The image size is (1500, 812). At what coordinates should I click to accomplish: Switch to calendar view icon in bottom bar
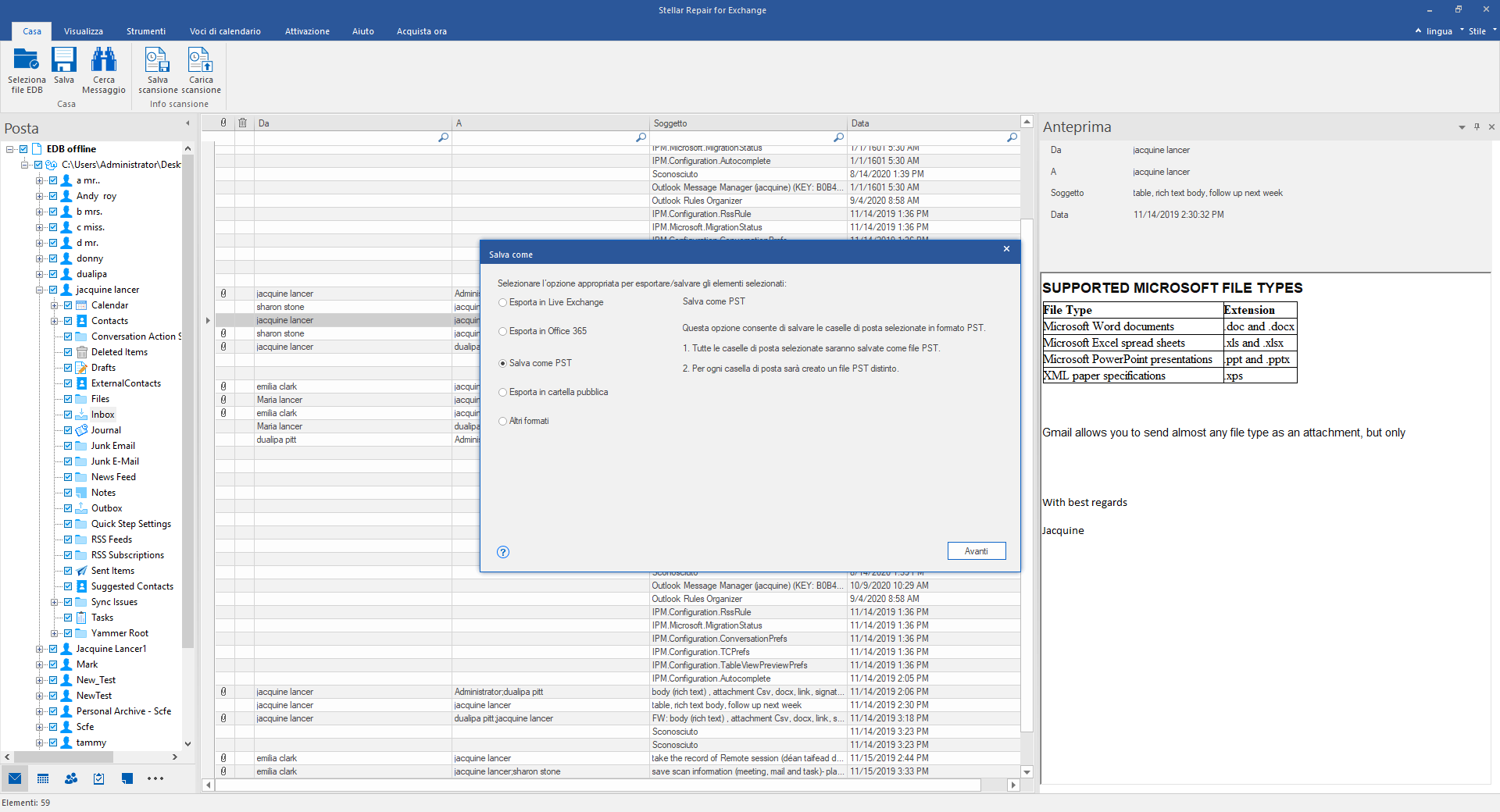tap(43, 778)
